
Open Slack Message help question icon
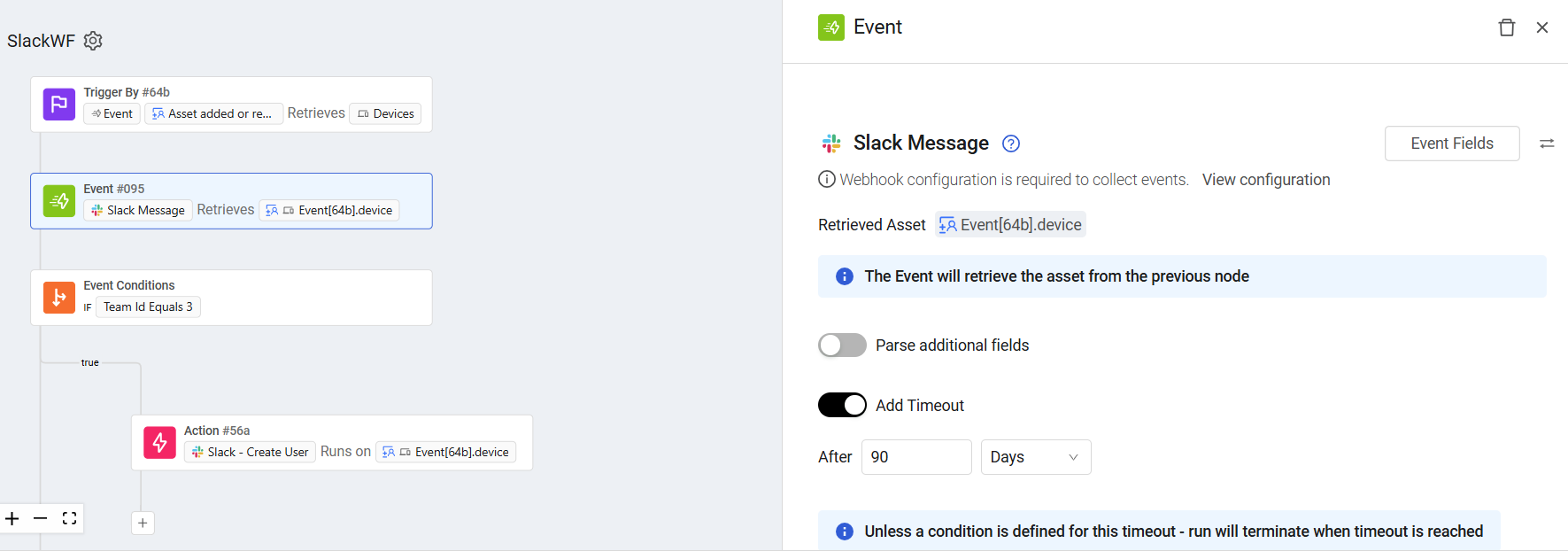1011,144
